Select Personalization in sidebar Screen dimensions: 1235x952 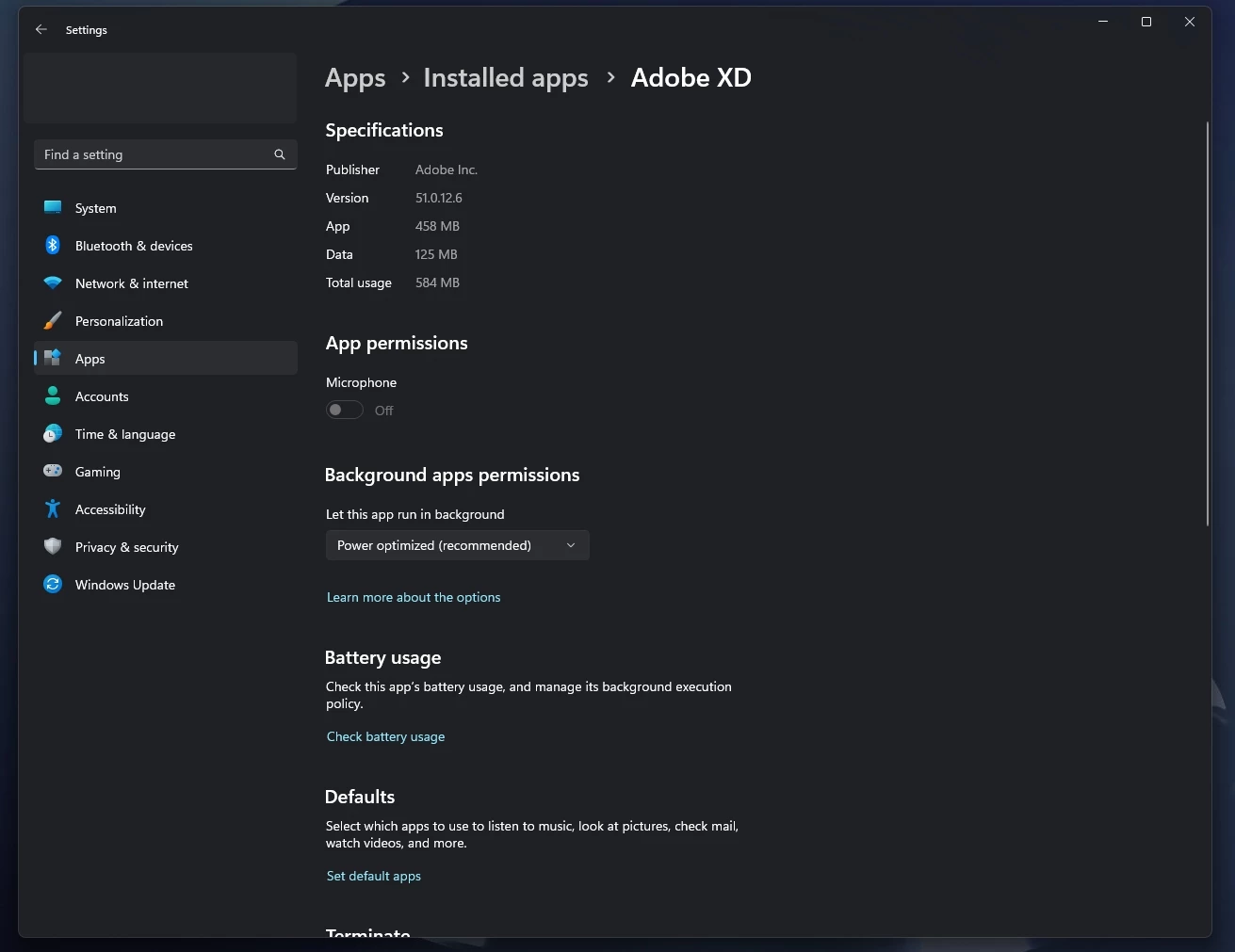tap(166, 321)
